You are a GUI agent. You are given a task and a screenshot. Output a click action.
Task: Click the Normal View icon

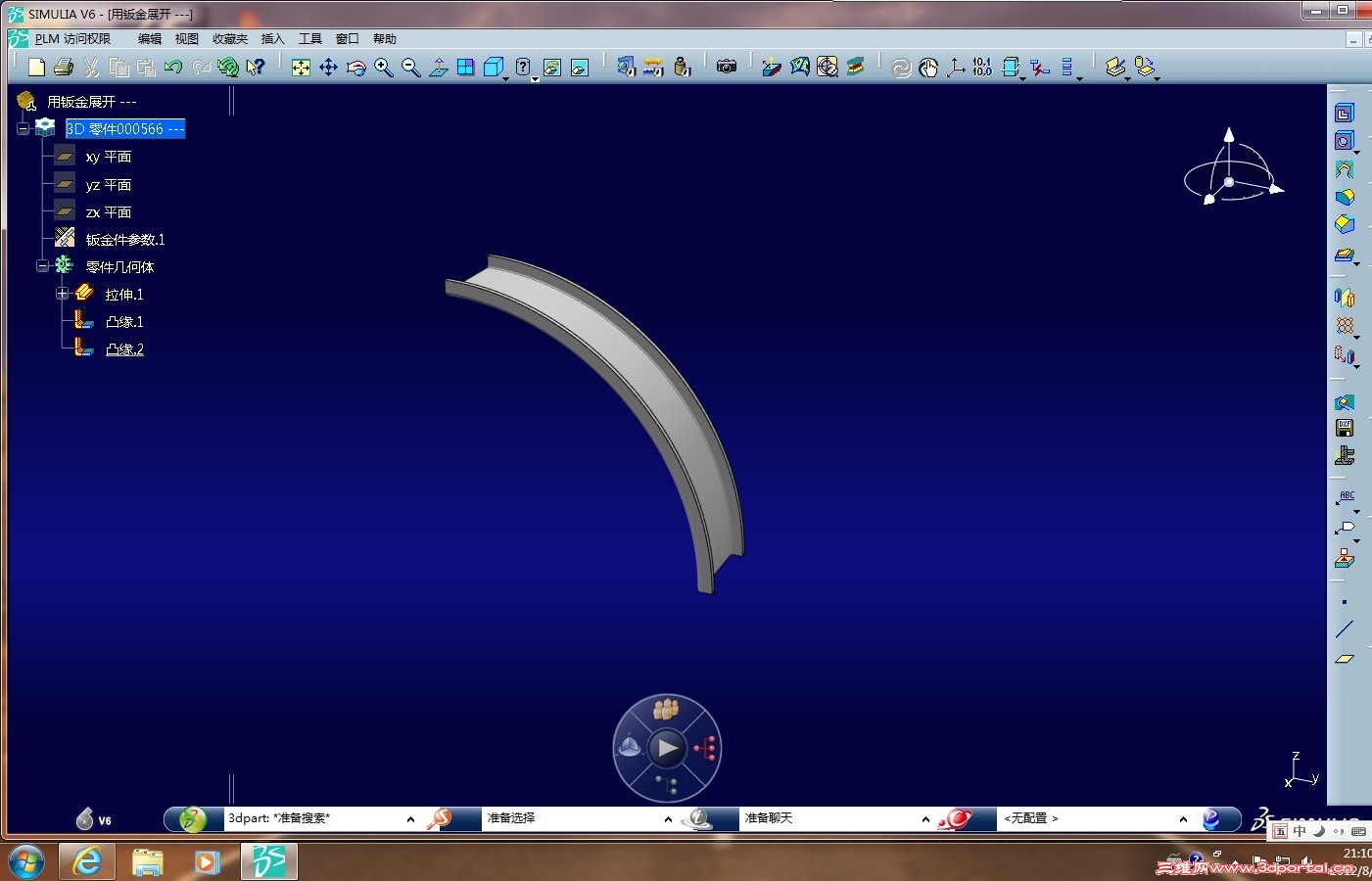point(439,67)
